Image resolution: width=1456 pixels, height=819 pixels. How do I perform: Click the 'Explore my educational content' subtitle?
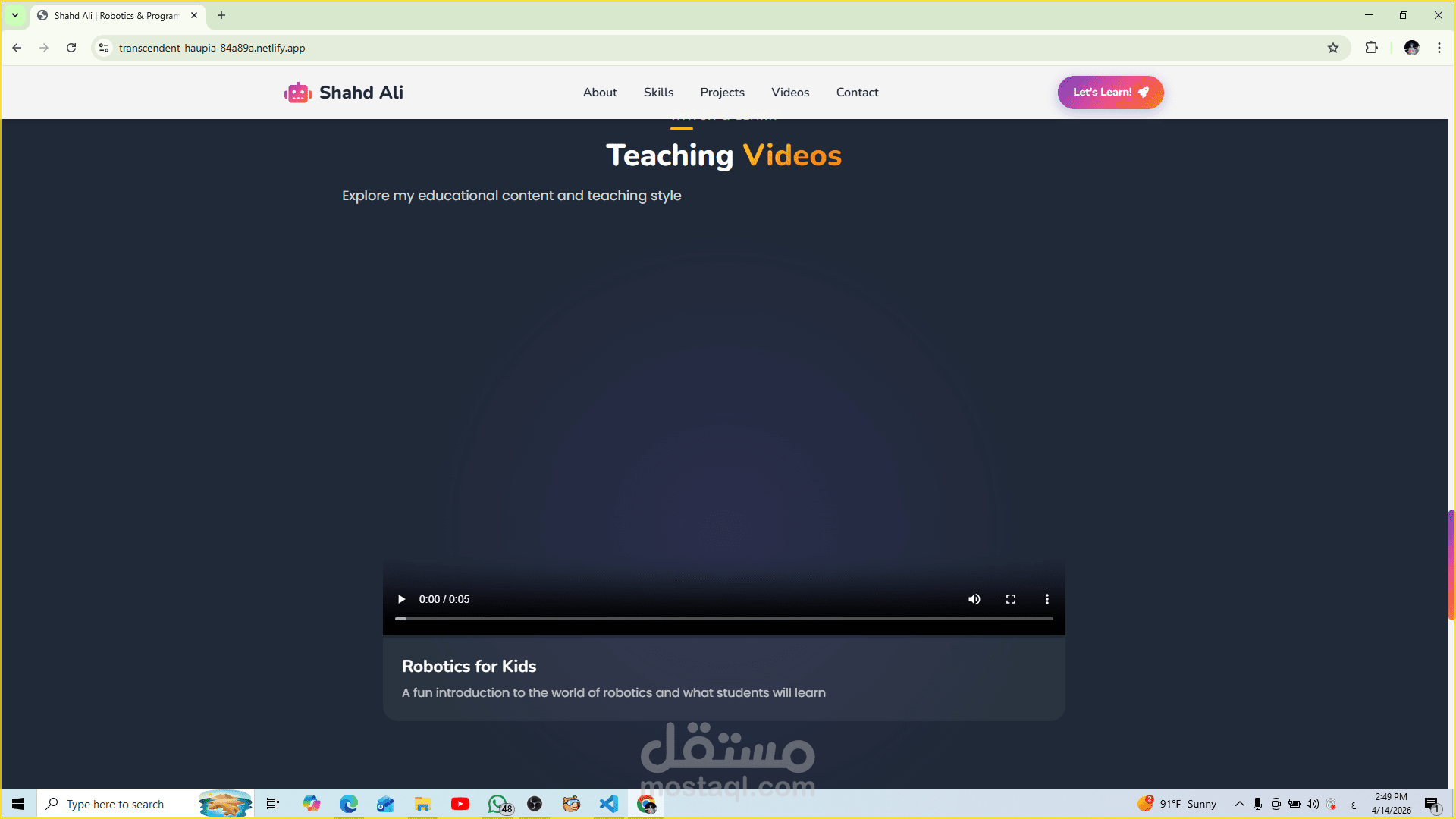click(x=511, y=196)
